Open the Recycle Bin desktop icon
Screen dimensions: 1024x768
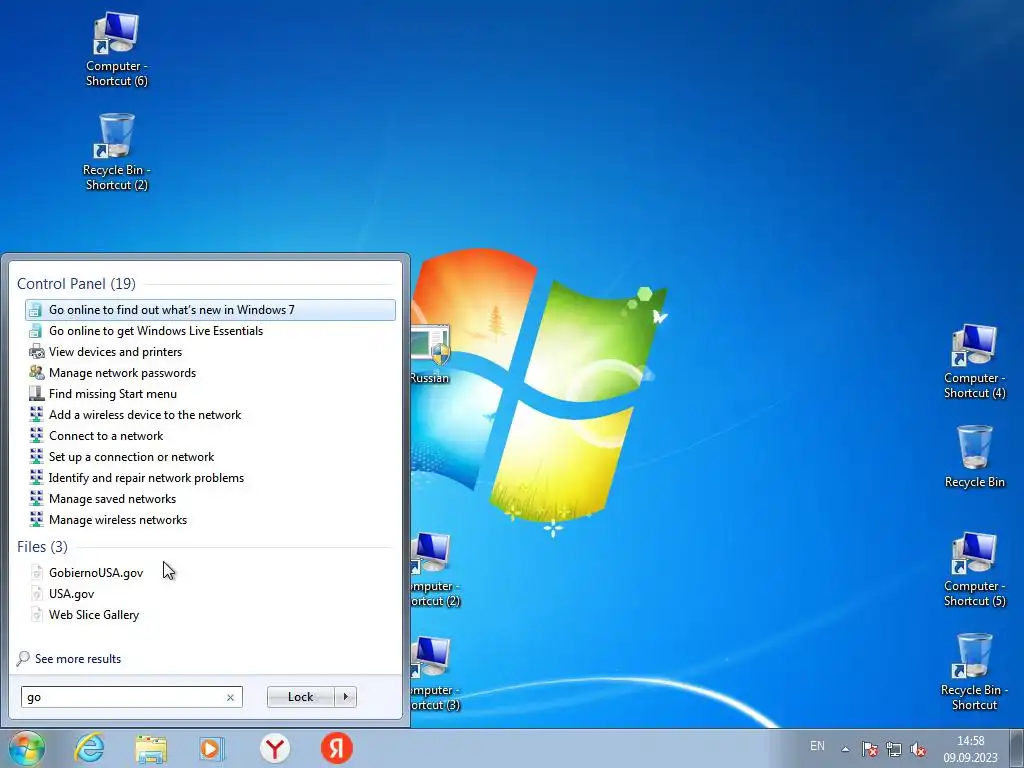974,457
